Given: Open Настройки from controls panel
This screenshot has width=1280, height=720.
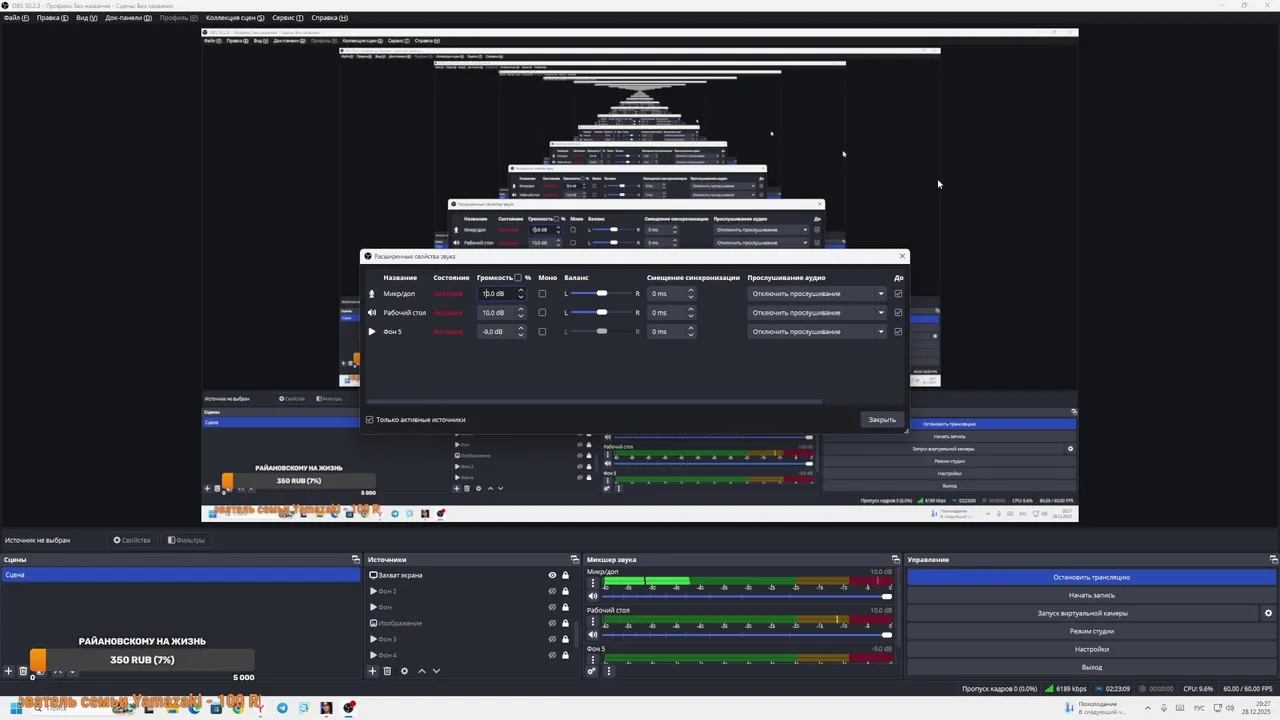Looking at the screenshot, I should click(x=1091, y=649).
